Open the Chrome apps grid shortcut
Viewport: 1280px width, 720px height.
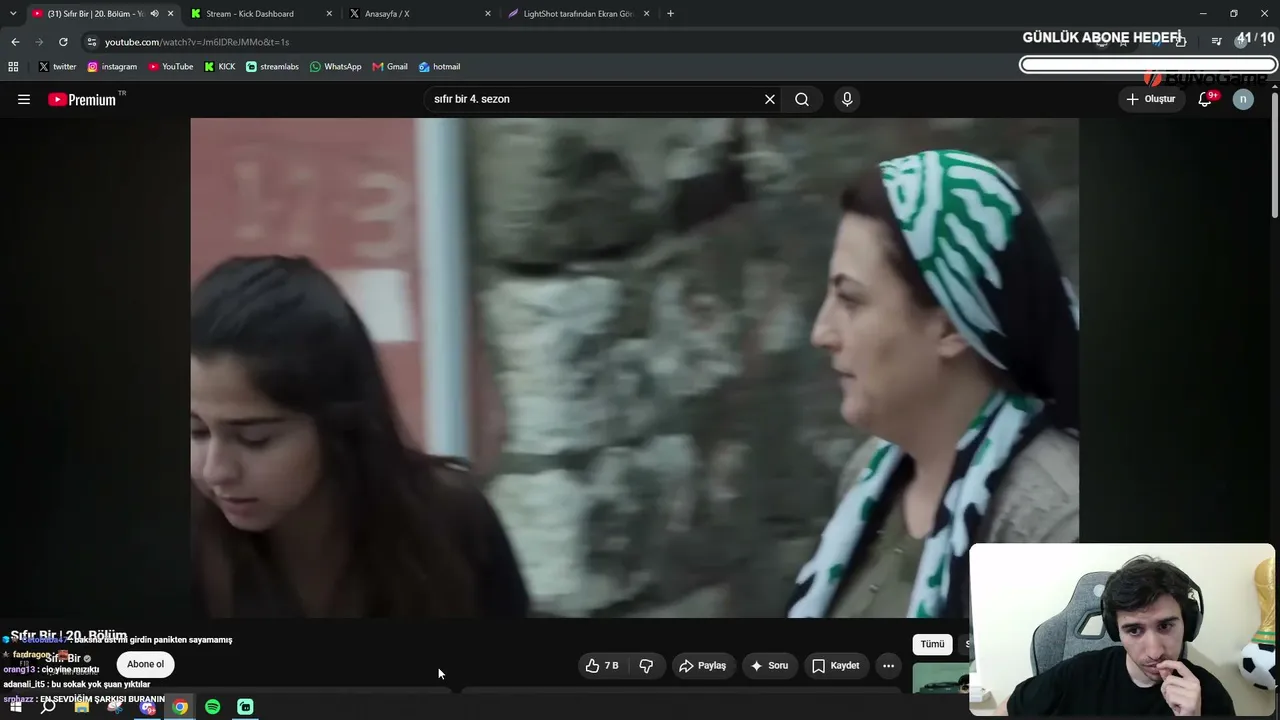[x=13, y=67]
